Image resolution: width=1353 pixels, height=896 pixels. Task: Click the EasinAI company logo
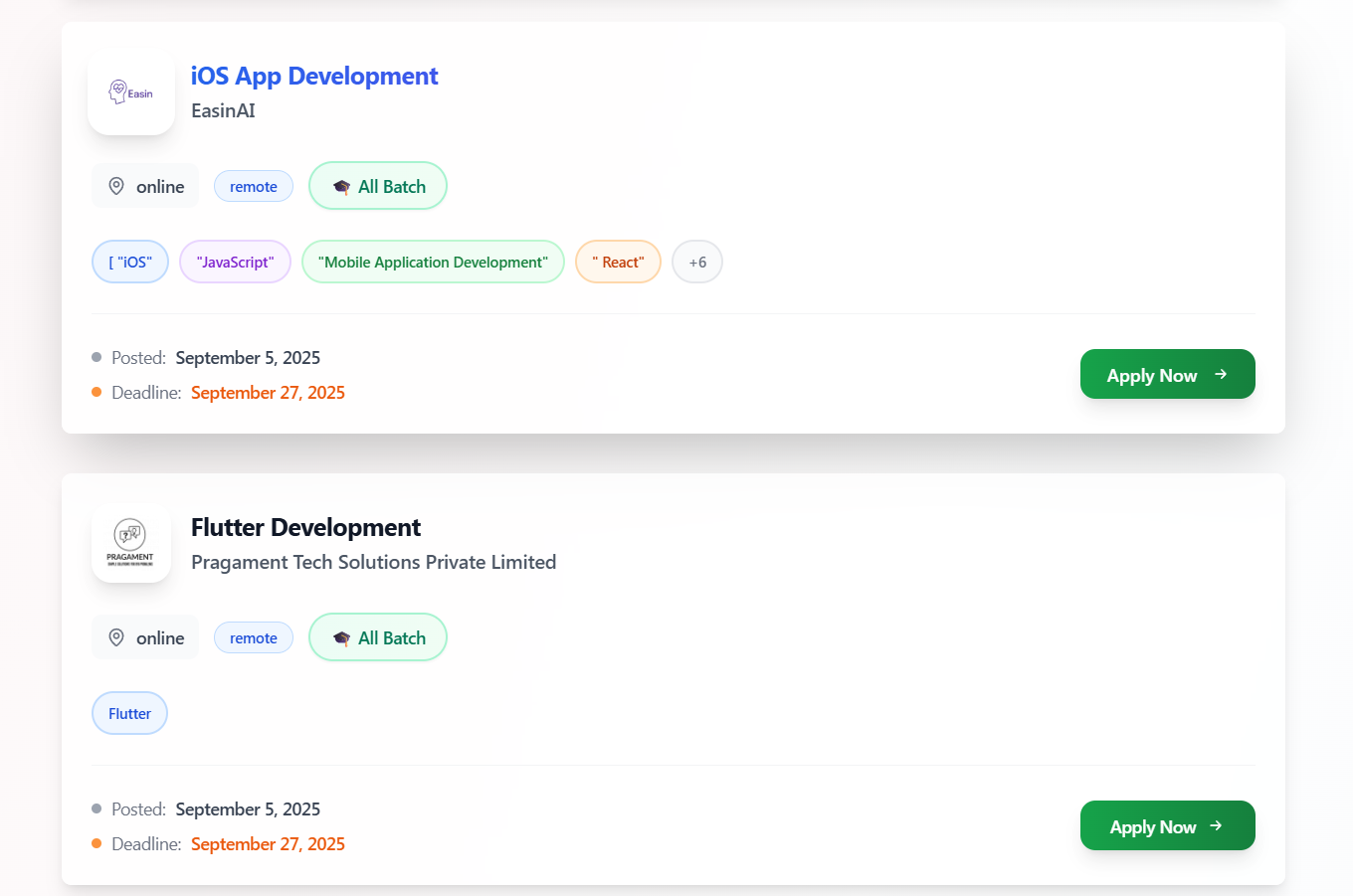(130, 91)
